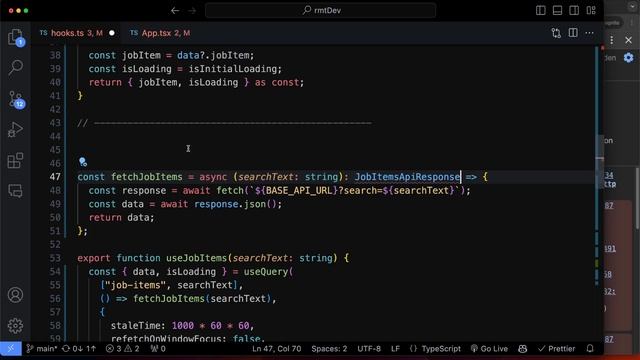This screenshot has height=360, width=640.
Task: Click useJobItems on line 53
Action: pyautogui.click(x=196, y=258)
